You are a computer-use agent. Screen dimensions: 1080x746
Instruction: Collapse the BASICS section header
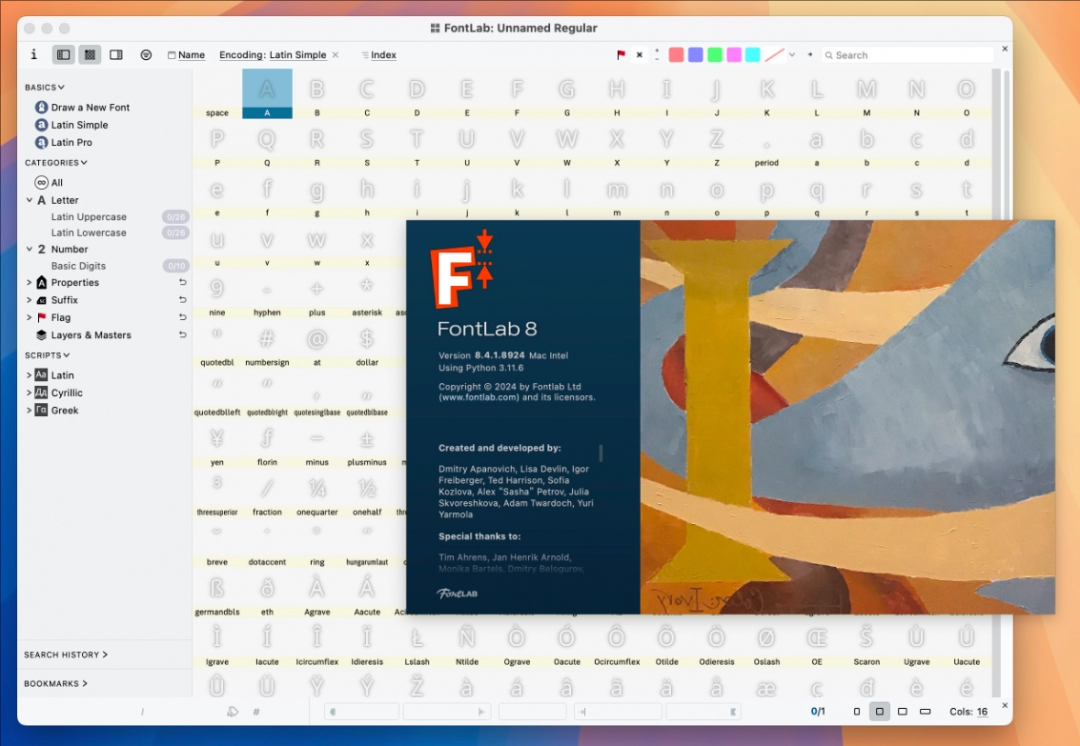pyautogui.click(x=45, y=87)
